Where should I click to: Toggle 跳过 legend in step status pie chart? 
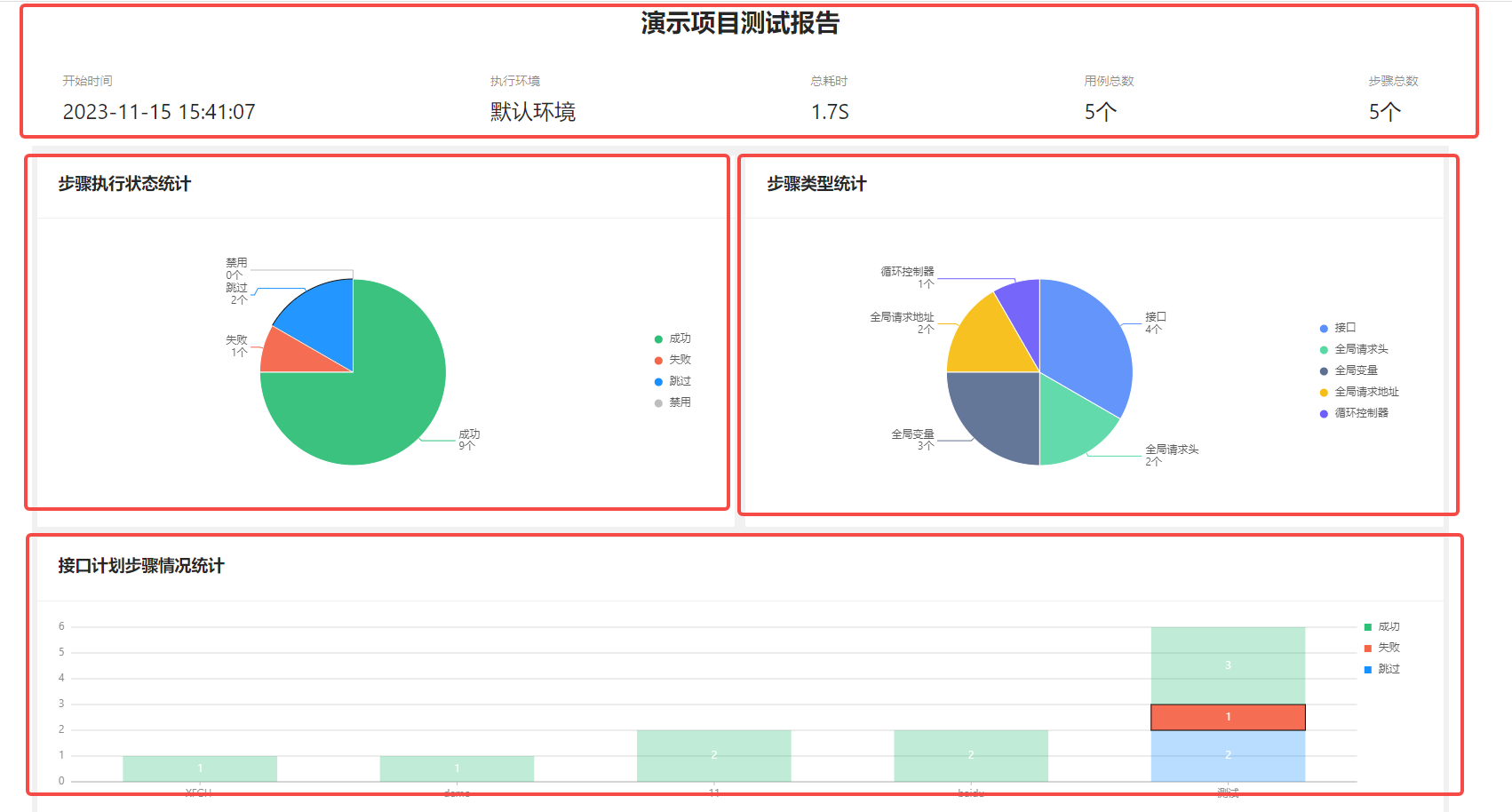click(x=672, y=381)
